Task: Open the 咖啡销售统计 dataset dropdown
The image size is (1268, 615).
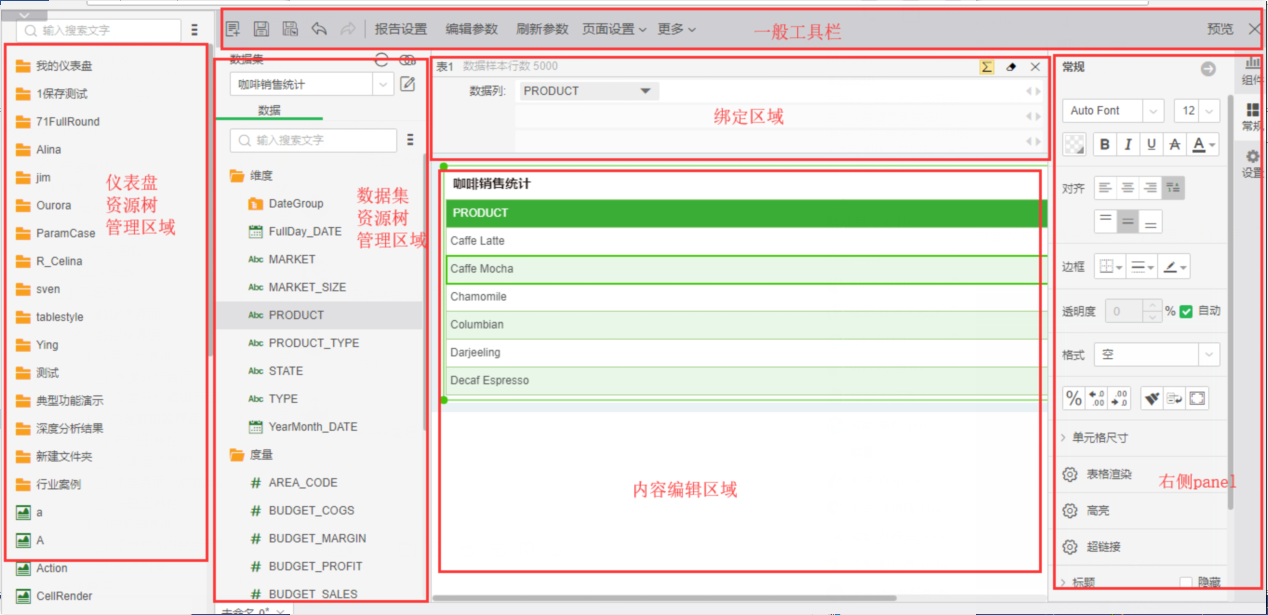Action: tap(383, 85)
